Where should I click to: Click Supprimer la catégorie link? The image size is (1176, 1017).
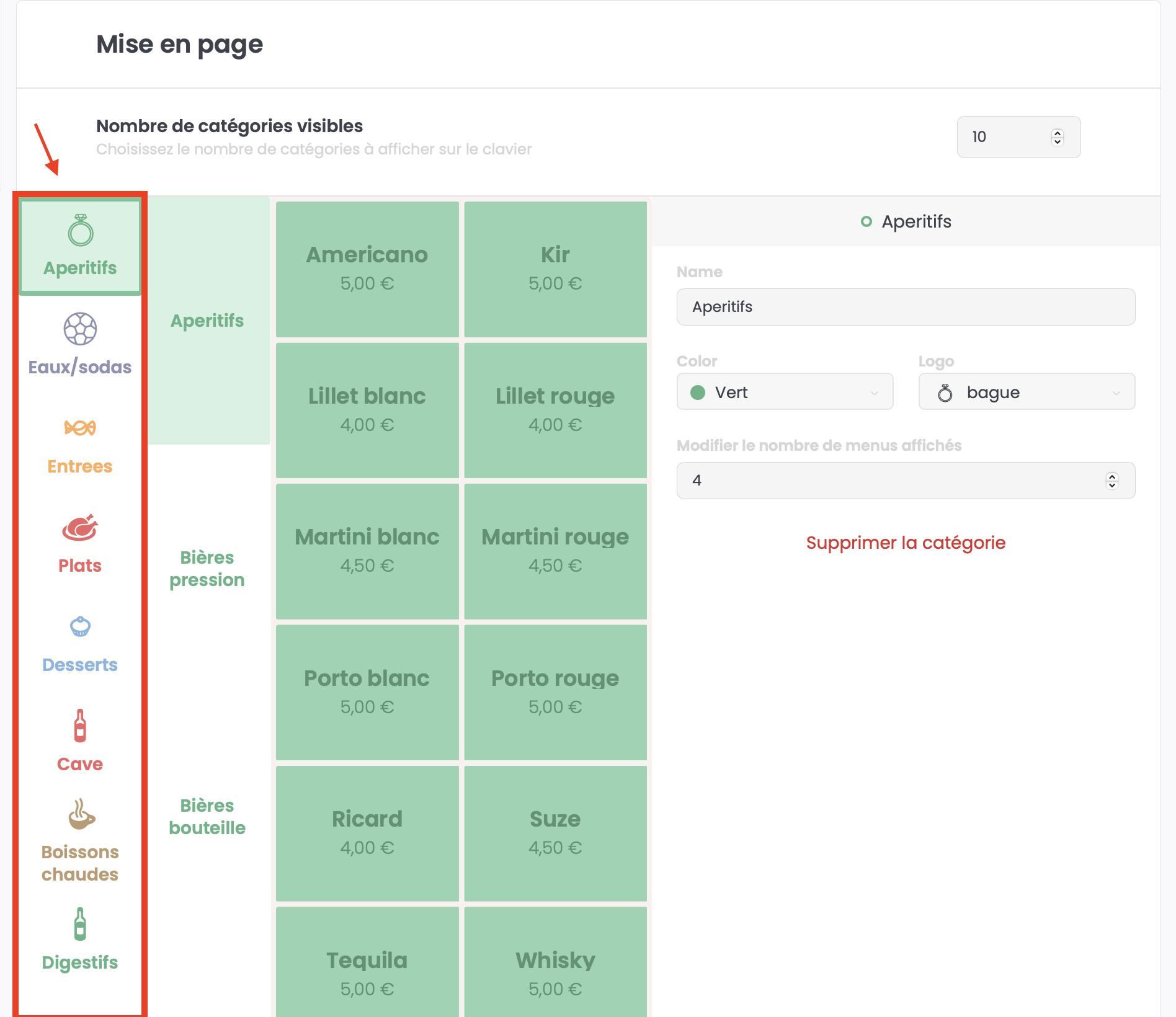906,543
